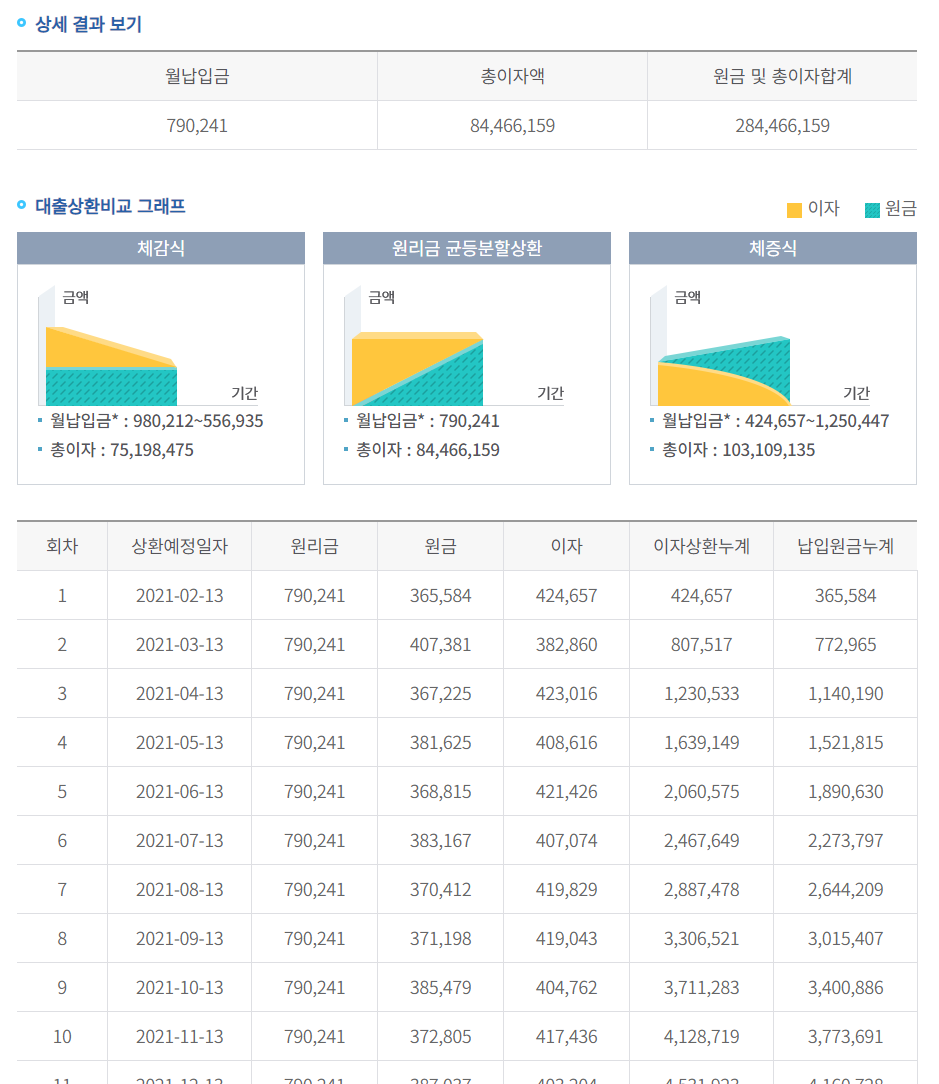
Task: Click the 총이자액 column header
Action: [x=511, y=75]
